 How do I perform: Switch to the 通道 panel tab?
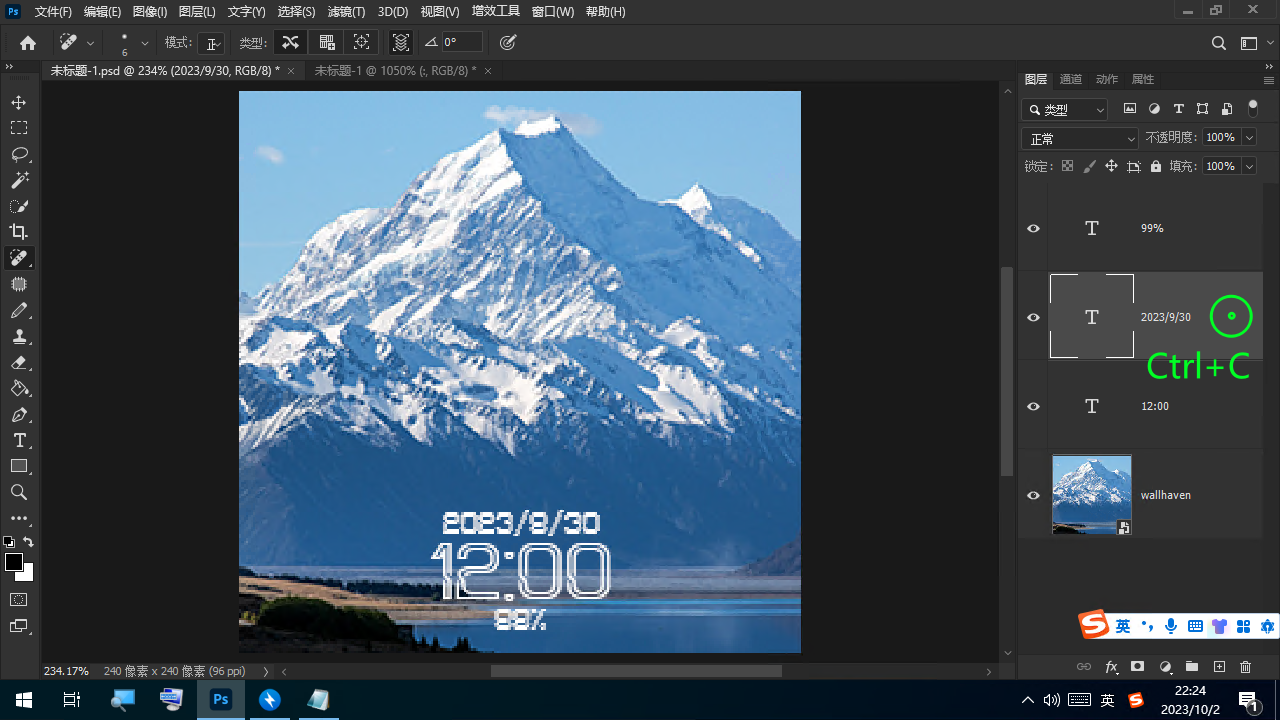point(1070,79)
